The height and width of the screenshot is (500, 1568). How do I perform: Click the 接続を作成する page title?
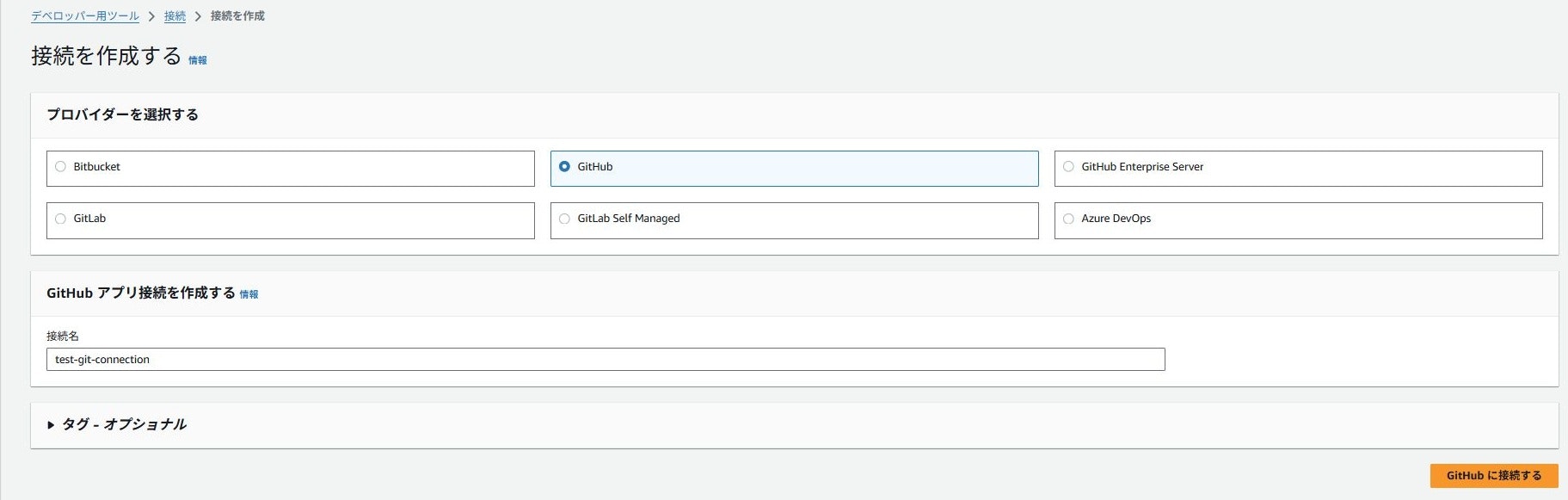[107, 56]
